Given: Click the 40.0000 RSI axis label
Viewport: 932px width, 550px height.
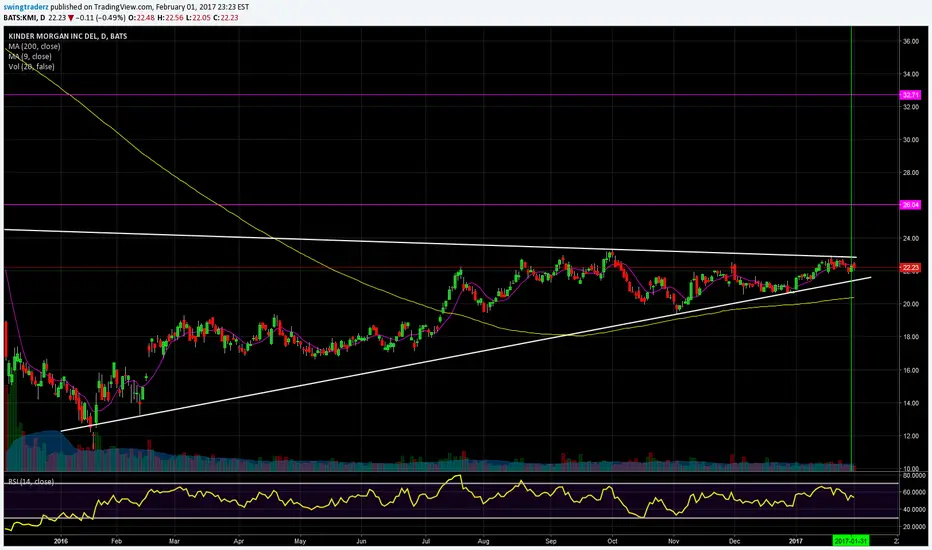Looking at the screenshot, I should pos(914,510).
